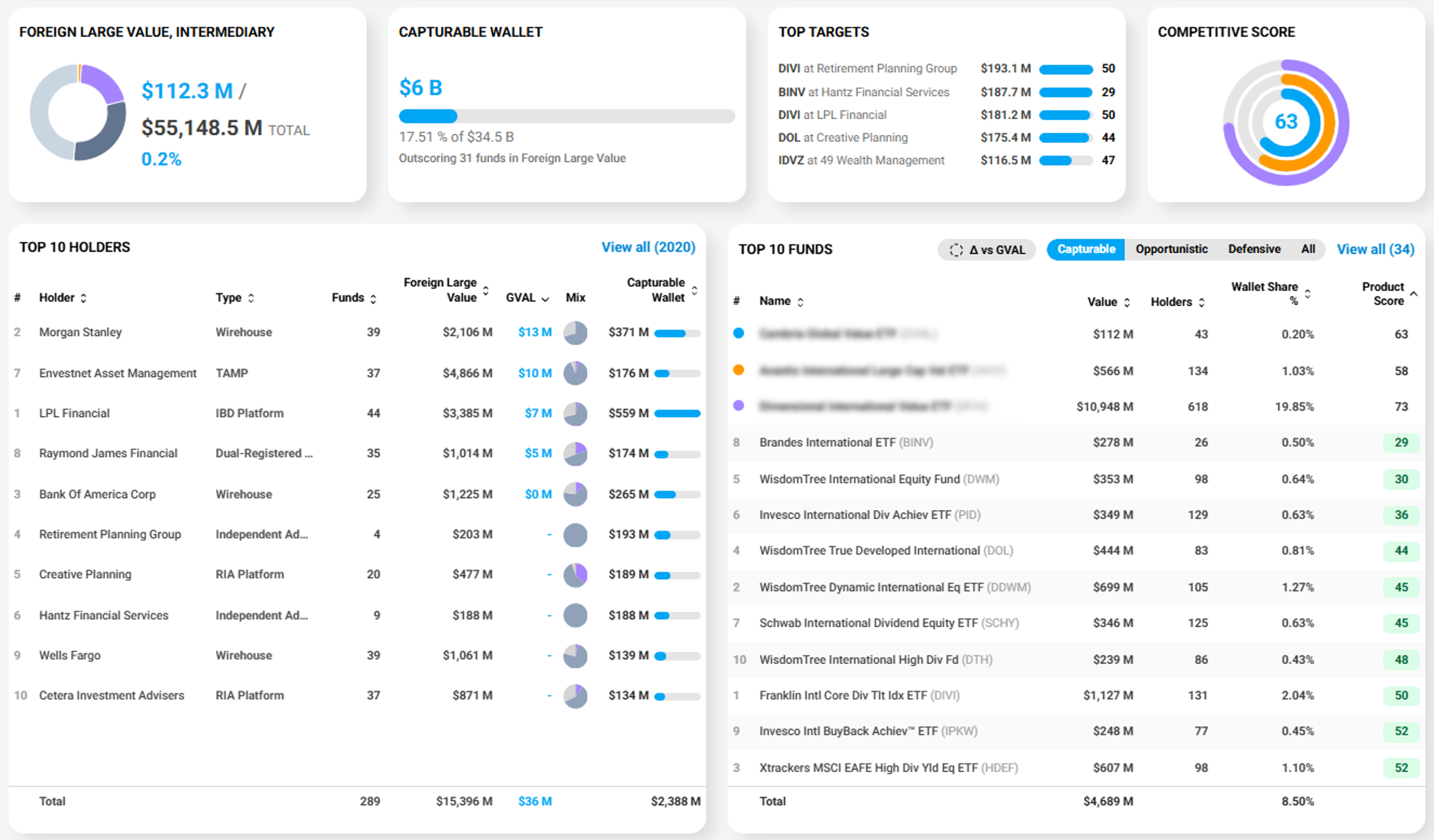Switch to the Defensive tab

click(1254, 249)
